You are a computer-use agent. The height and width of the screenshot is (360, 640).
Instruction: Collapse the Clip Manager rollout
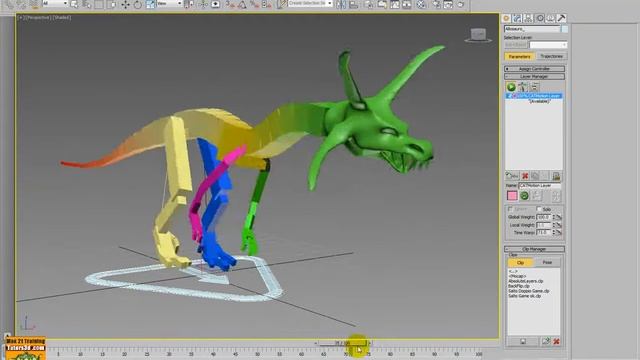pyautogui.click(x=534, y=249)
